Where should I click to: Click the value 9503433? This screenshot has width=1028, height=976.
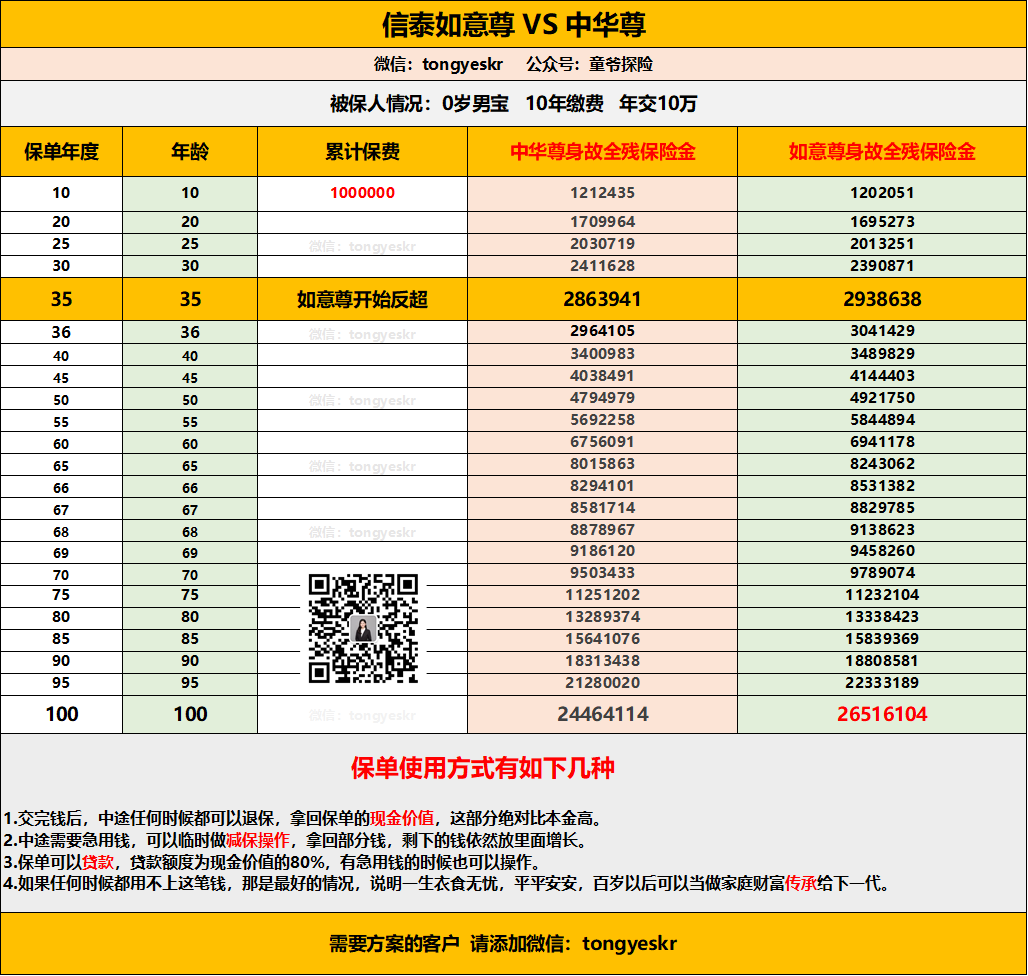(x=603, y=574)
